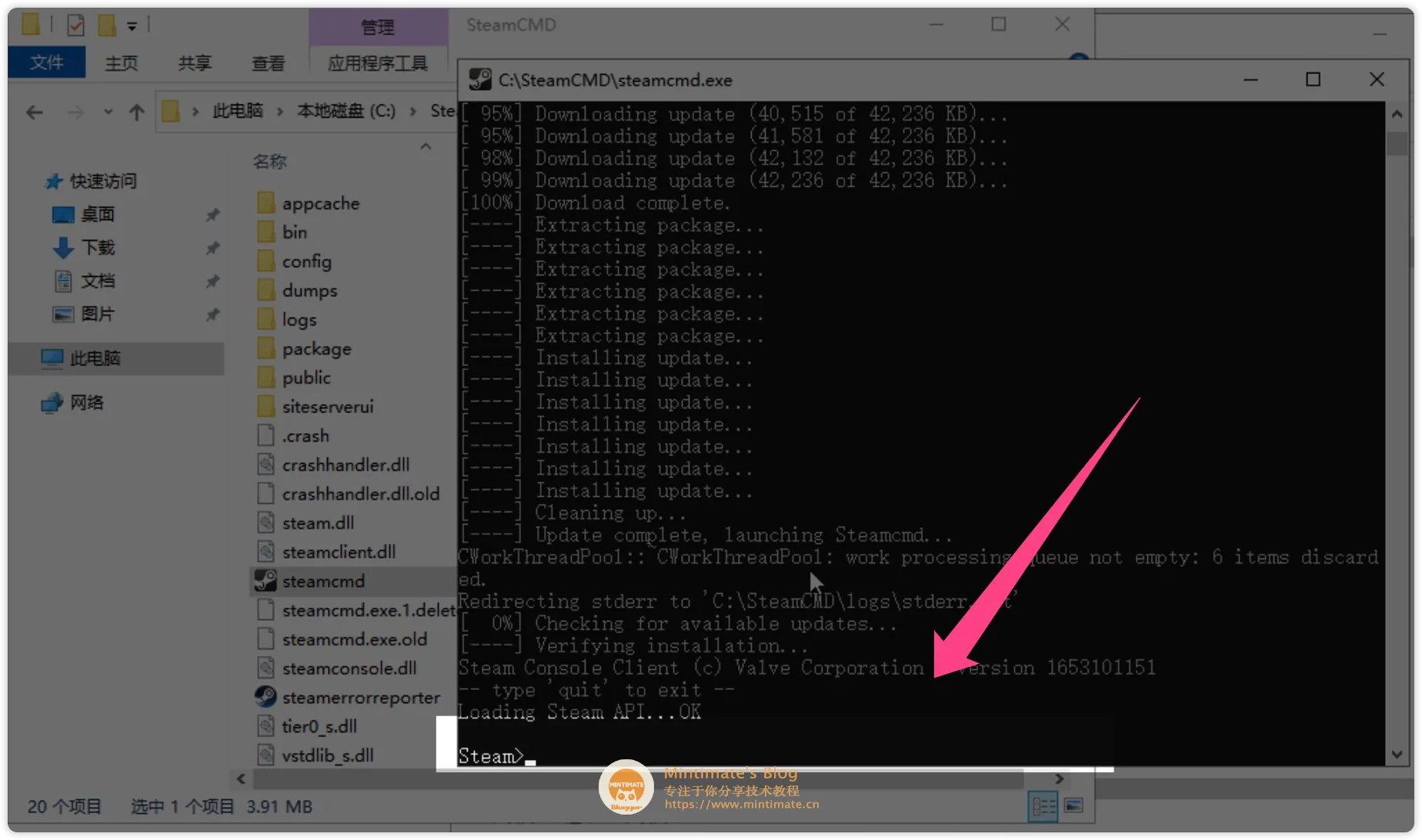Open steamcmd.exe console window system menu icon

tap(480, 80)
